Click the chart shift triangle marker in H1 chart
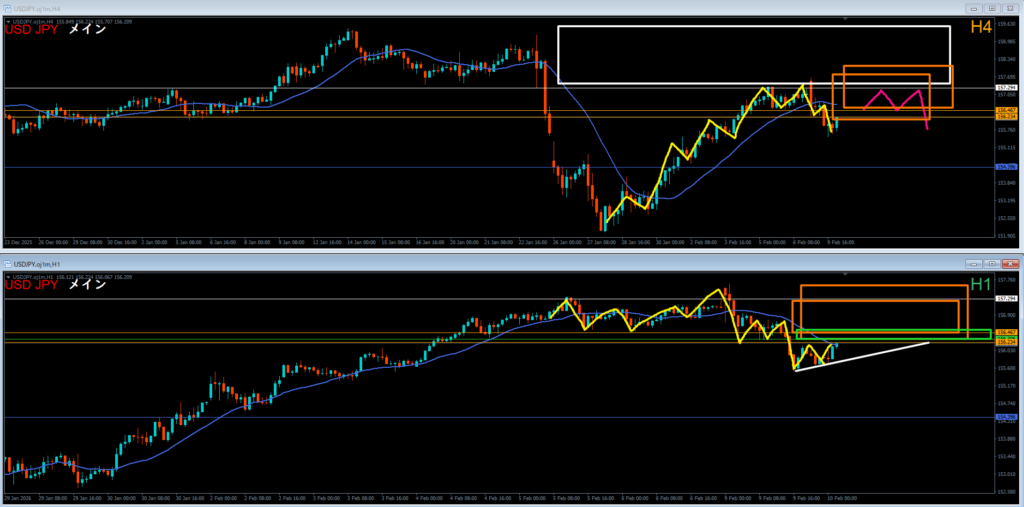 [x=846, y=275]
